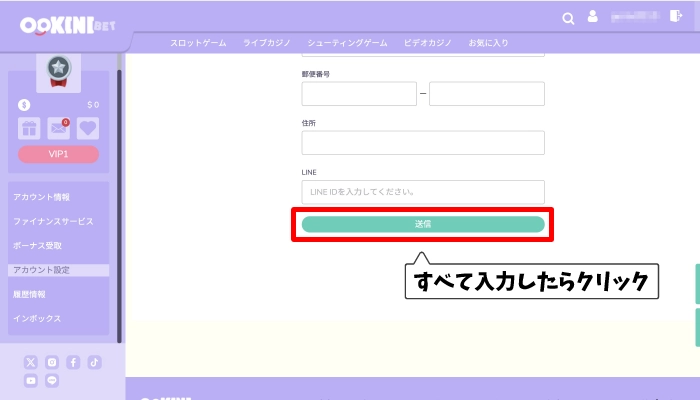Viewport: 700px width, 400px height.
Task: Open スロットゲーム in the top navigation
Action: 198,43
